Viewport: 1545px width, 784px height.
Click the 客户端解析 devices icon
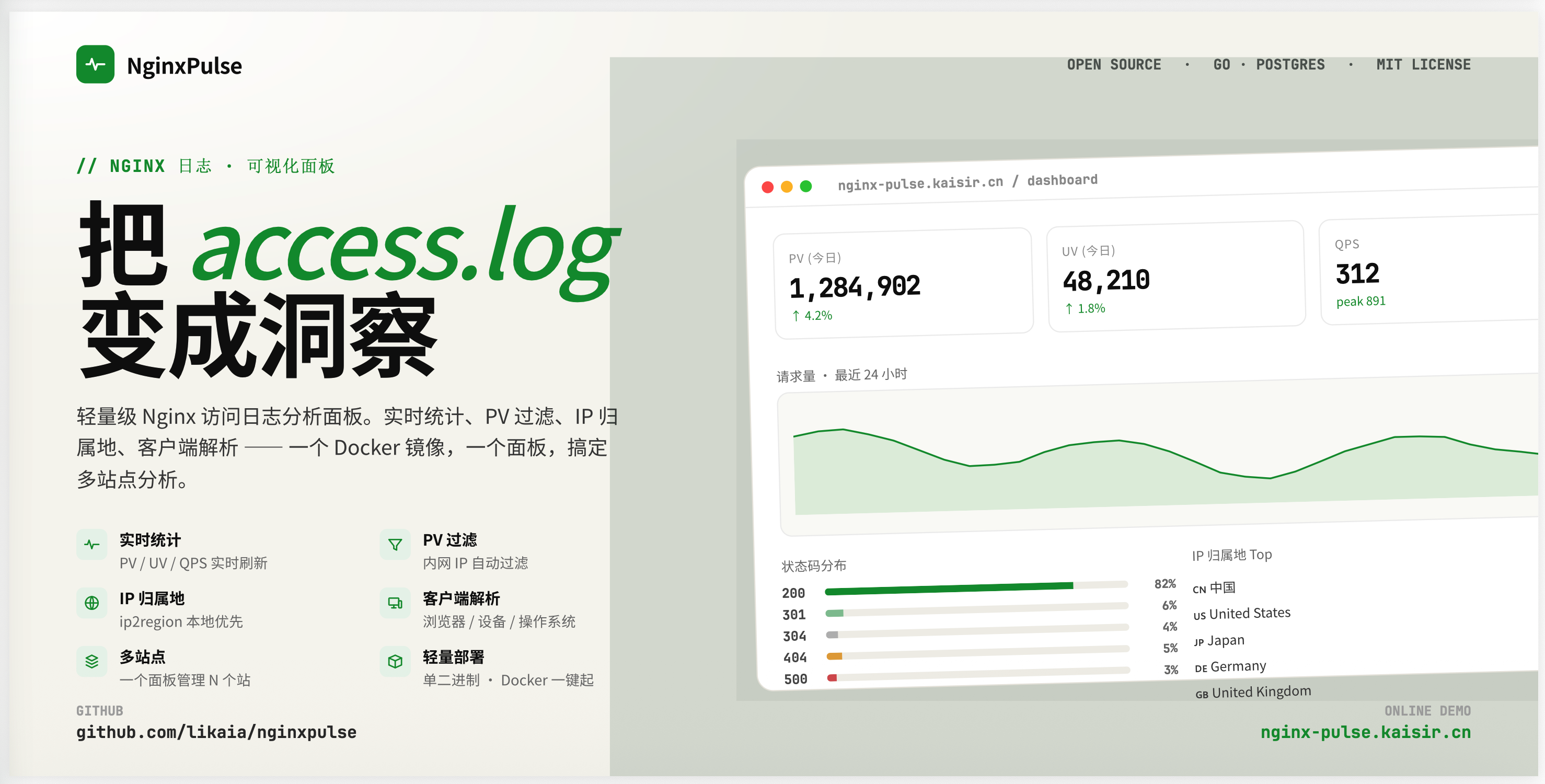(395, 603)
